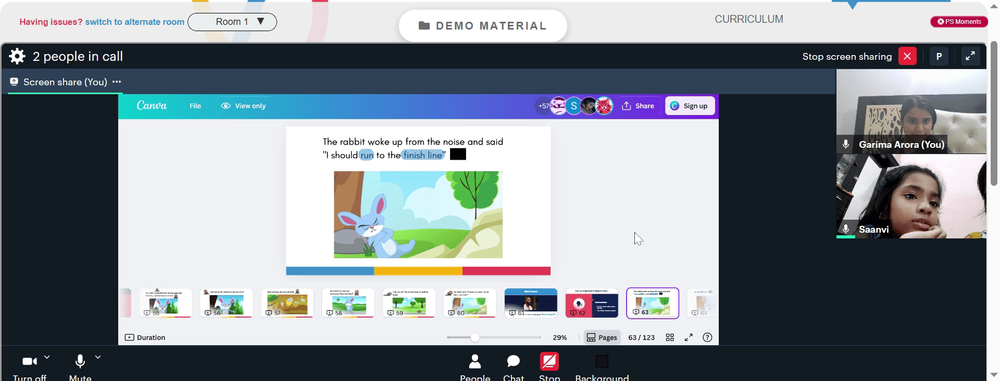Click Saanvi's video tile
The width and height of the screenshot is (1000, 381).
(x=911, y=197)
